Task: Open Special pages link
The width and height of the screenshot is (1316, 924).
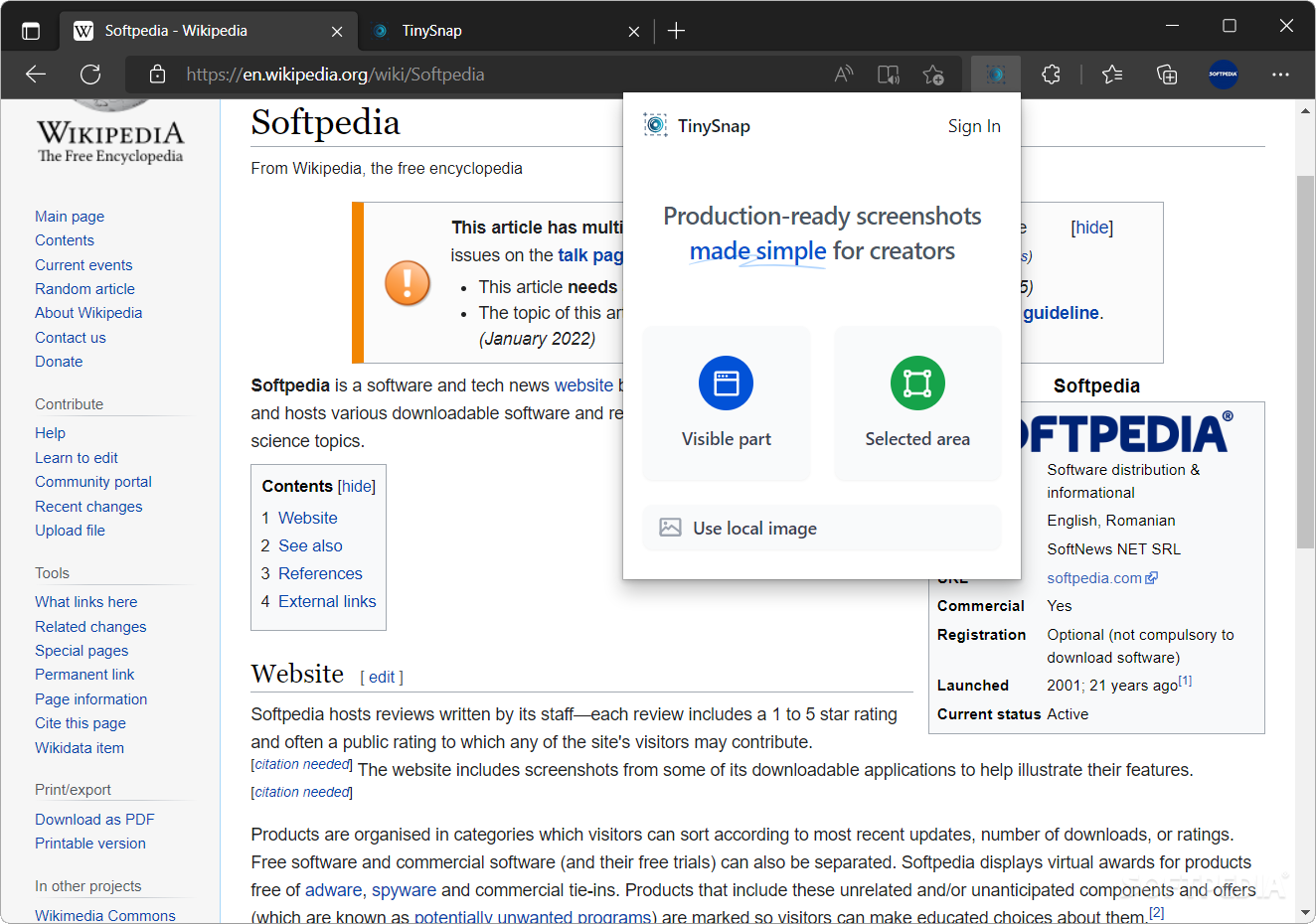Action: (82, 651)
